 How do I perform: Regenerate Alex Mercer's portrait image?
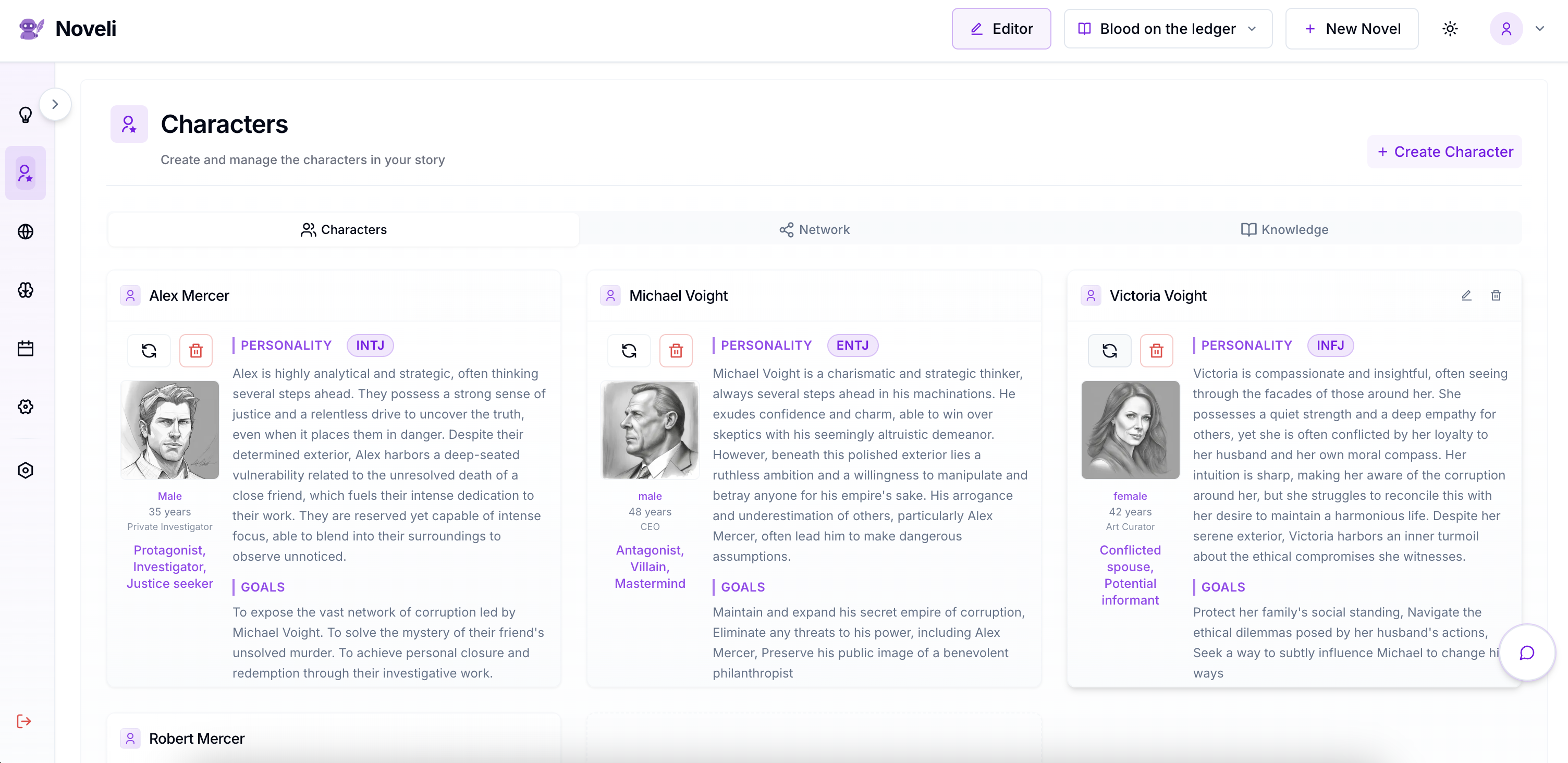point(149,350)
